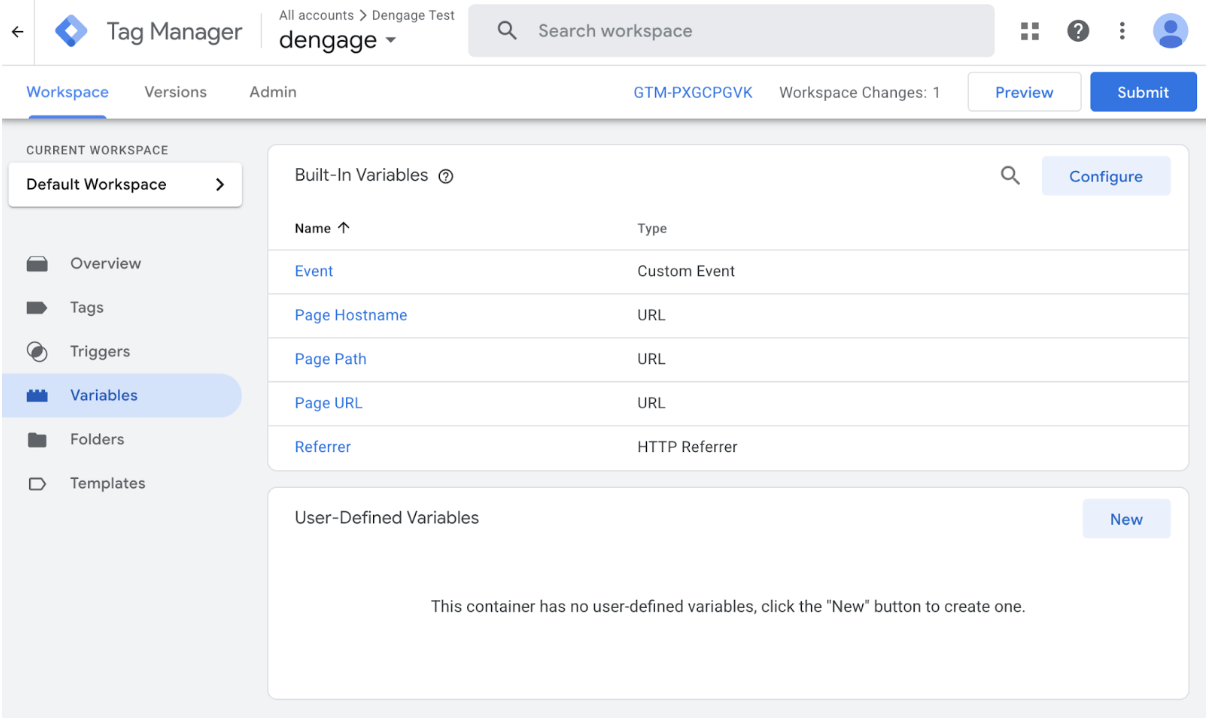The width and height of the screenshot is (1206, 718).
Task: Click the Configure button
Action: [x=1106, y=176]
